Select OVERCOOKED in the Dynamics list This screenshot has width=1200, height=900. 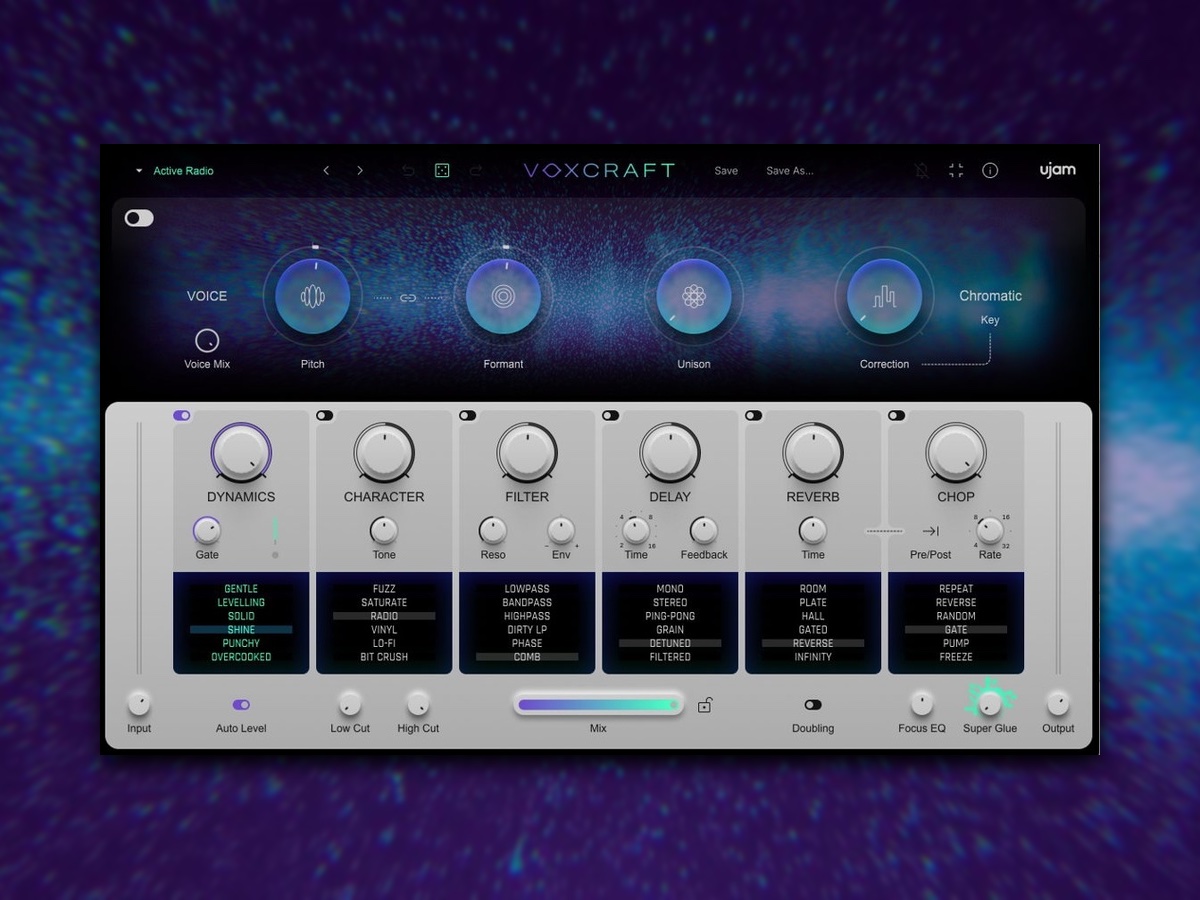[241, 657]
